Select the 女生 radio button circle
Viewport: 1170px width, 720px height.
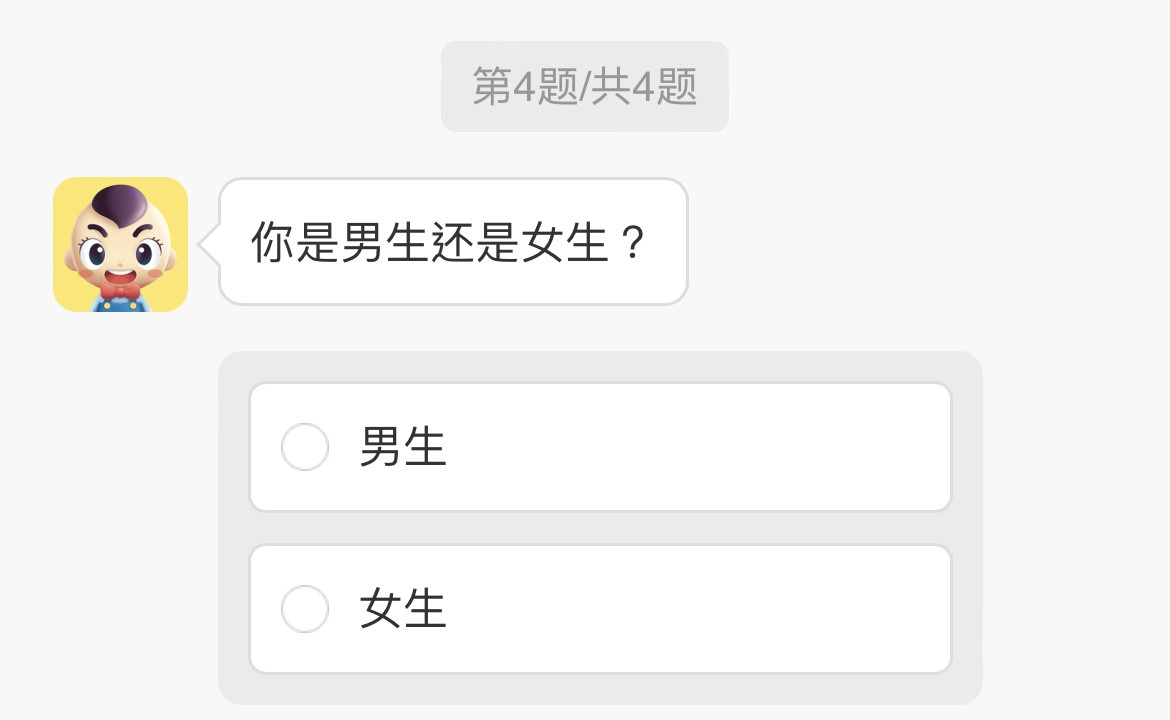coord(305,609)
